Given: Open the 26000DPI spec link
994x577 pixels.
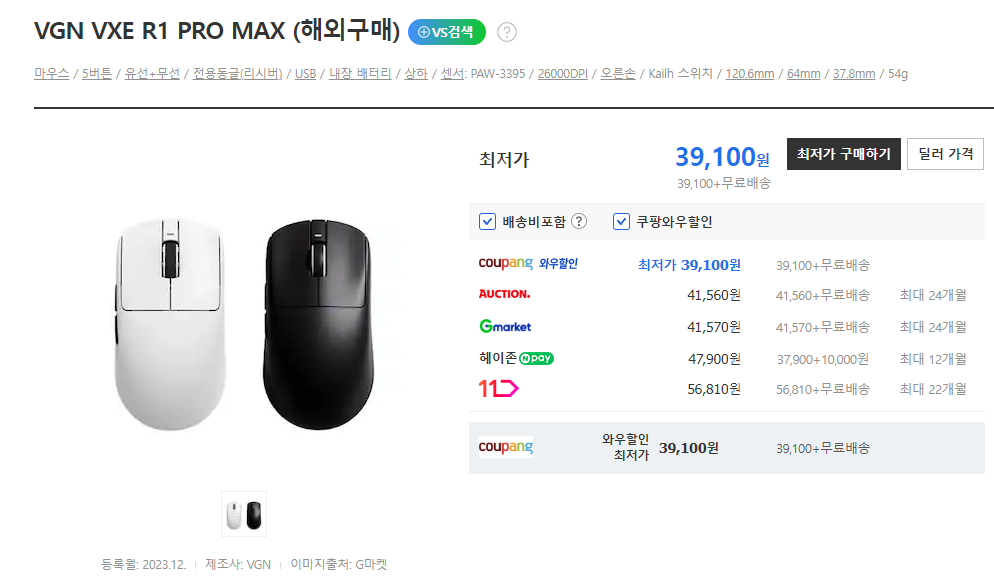Looking at the screenshot, I should click(x=562, y=73).
